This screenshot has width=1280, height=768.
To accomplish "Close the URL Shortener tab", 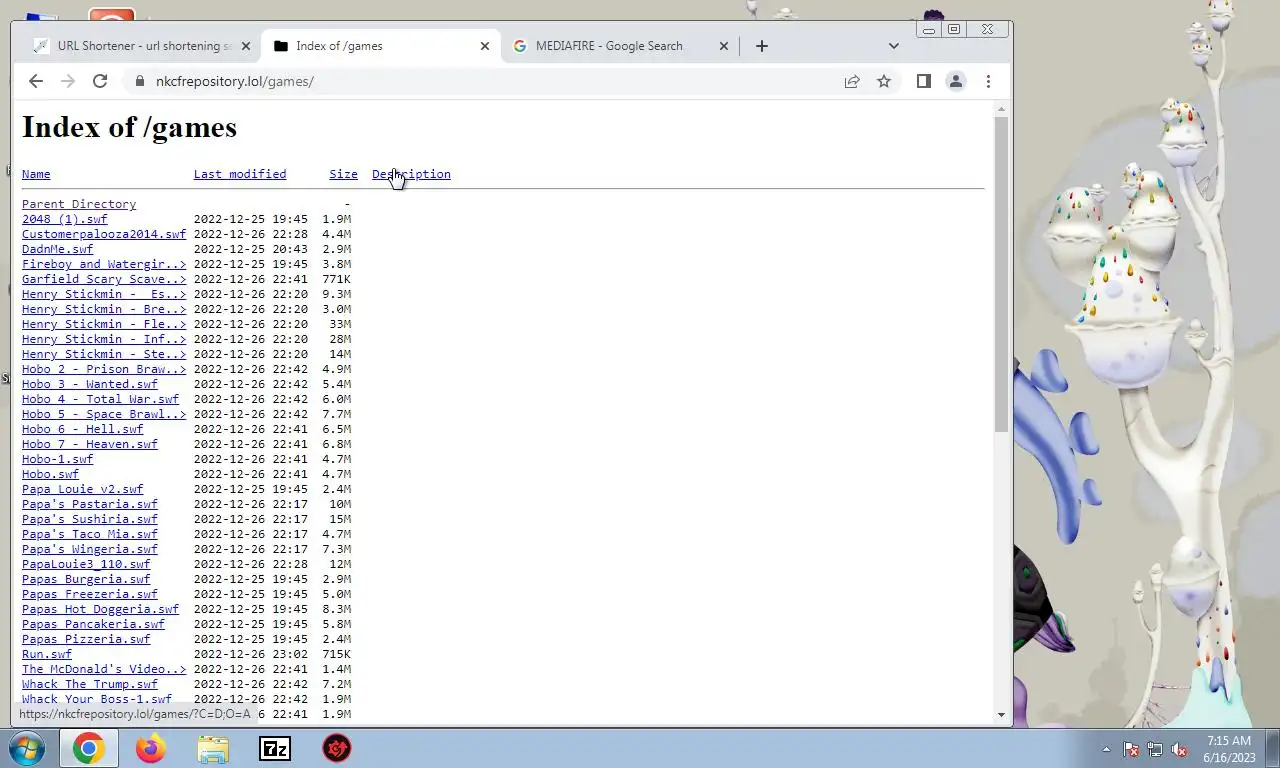I will click(246, 46).
